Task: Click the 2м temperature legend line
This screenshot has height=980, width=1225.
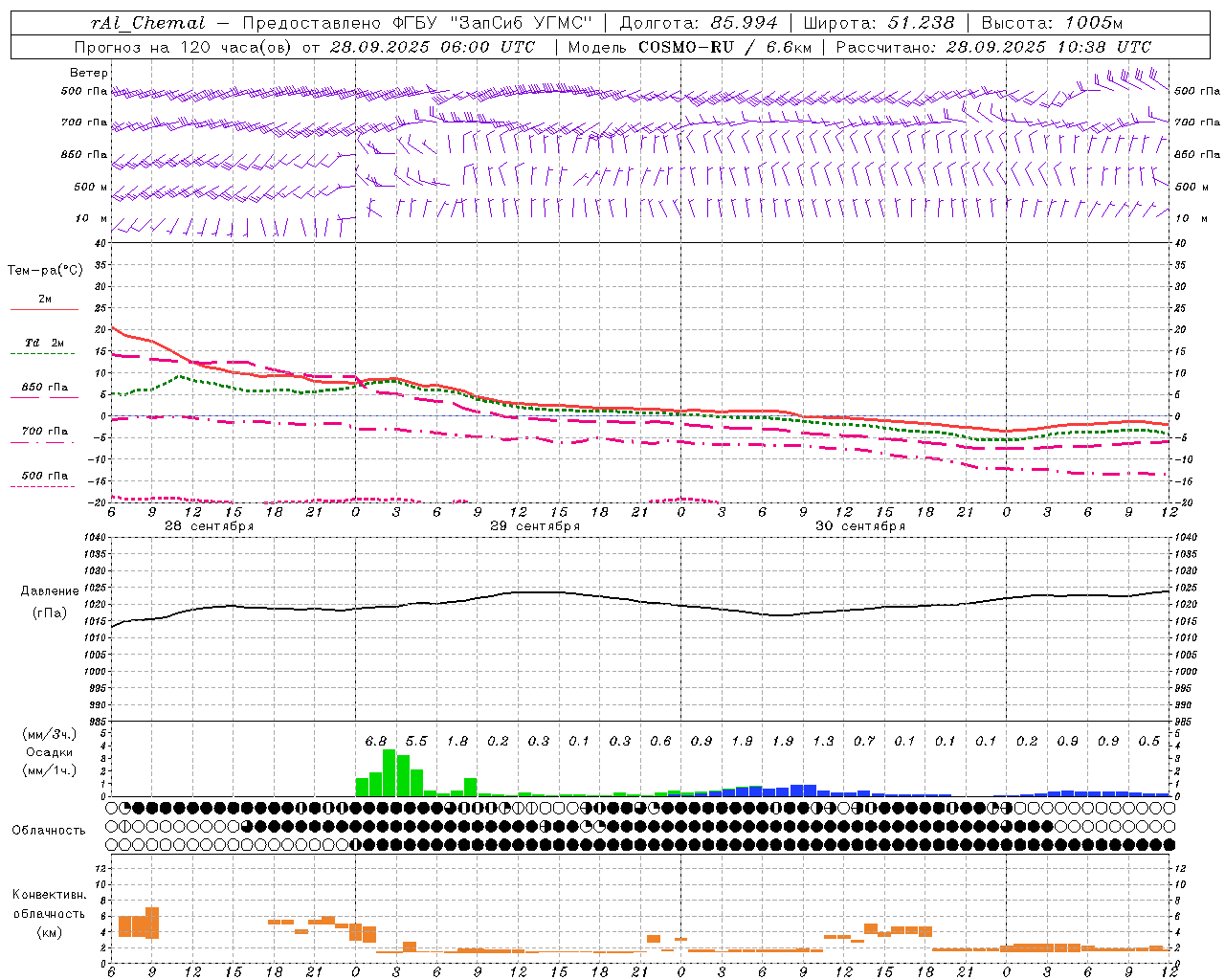Action: point(44,309)
